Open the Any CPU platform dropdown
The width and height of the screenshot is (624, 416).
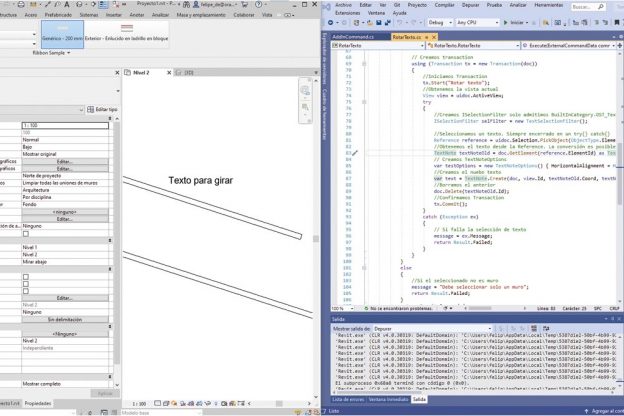tap(477, 23)
